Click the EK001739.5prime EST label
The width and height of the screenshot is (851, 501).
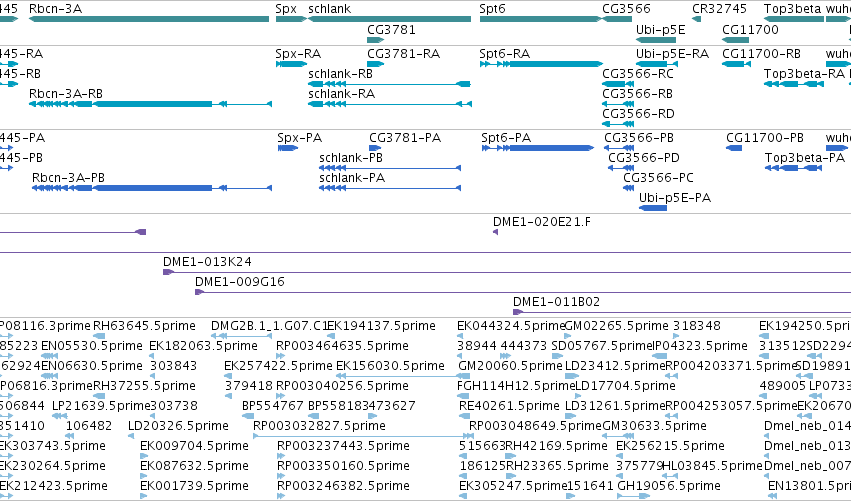coord(194,487)
